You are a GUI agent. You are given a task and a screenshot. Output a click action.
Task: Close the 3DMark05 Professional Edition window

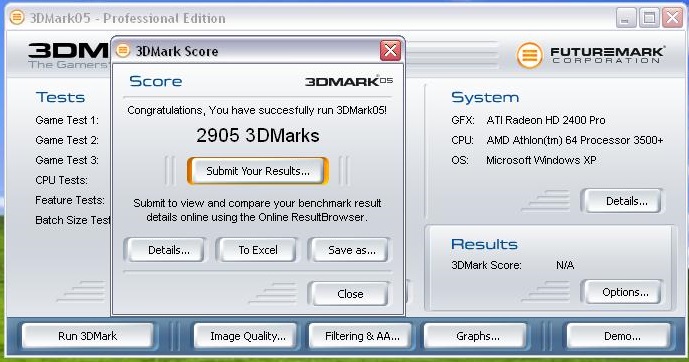tap(672, 18)
